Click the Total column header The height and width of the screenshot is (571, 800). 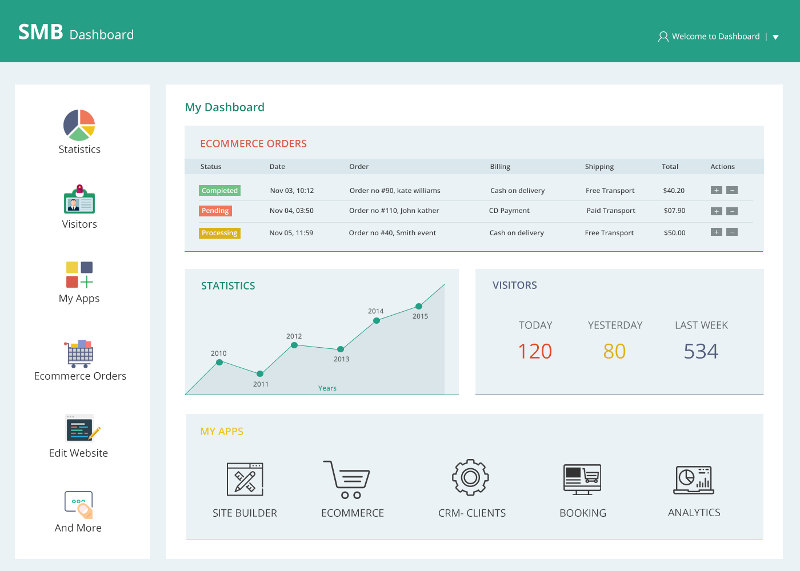[670, 166]
